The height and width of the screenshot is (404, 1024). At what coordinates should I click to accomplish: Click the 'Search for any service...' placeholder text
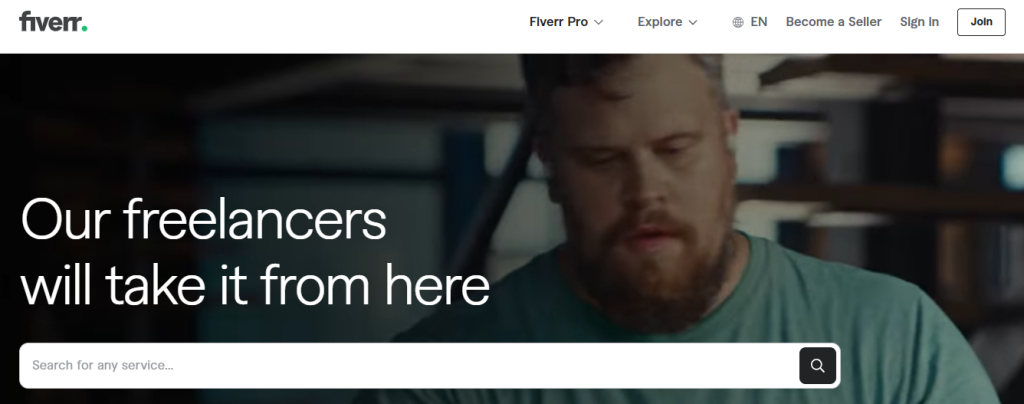(103, 365)
